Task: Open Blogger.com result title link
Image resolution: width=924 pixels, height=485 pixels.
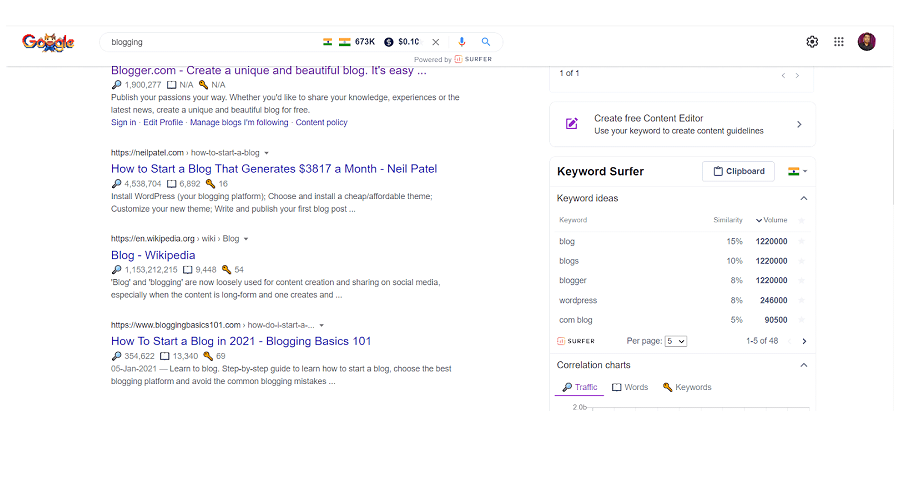Action: 269,71
